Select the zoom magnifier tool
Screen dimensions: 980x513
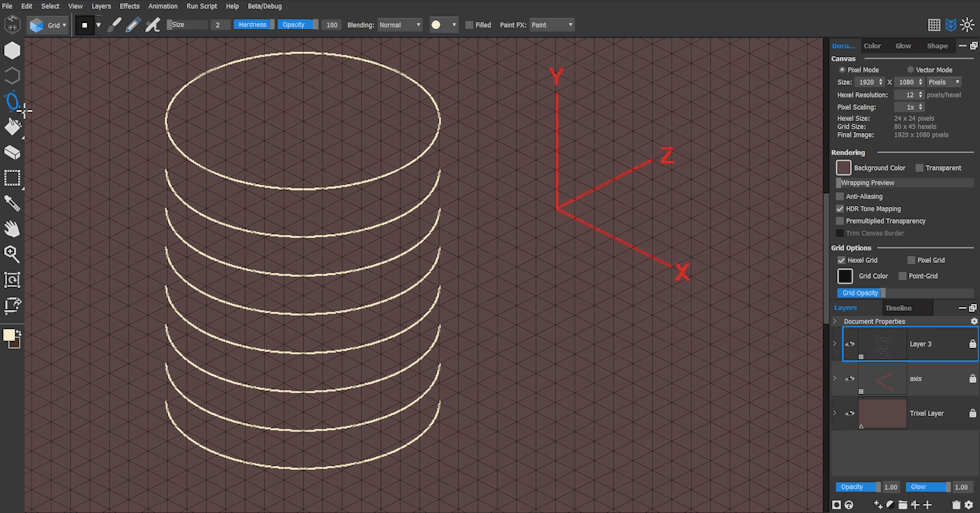click(12, 254)
